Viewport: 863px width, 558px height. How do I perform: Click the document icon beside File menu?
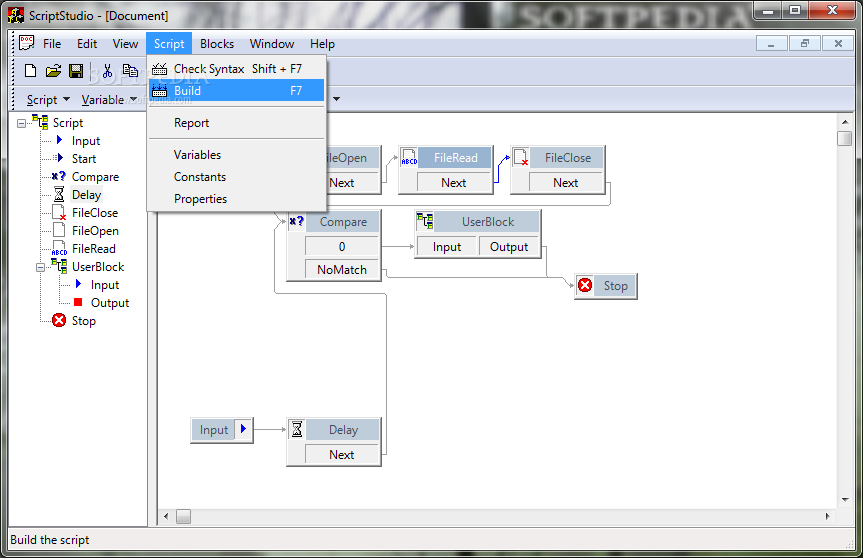tap(26, 43)
